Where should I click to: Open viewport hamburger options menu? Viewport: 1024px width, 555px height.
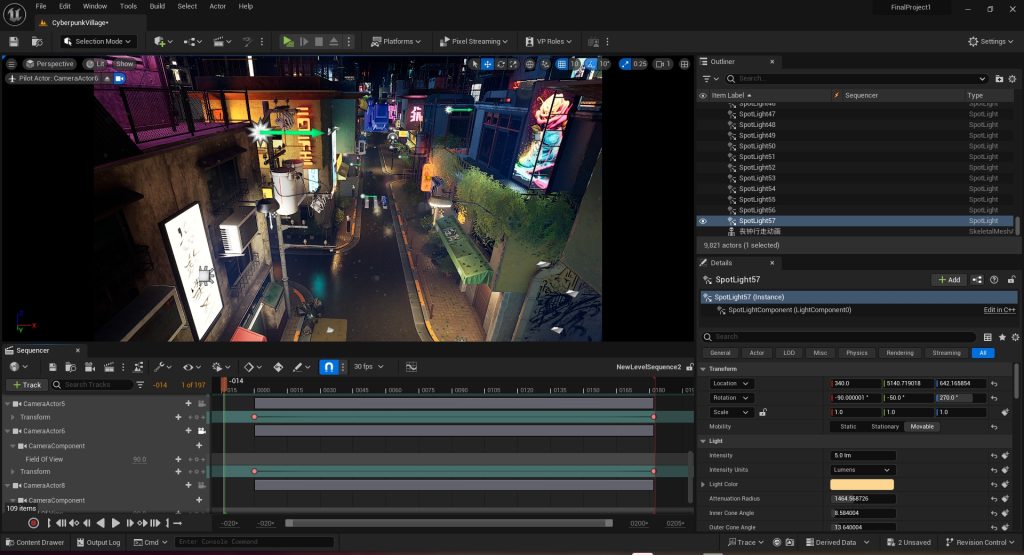coord(11,64)
